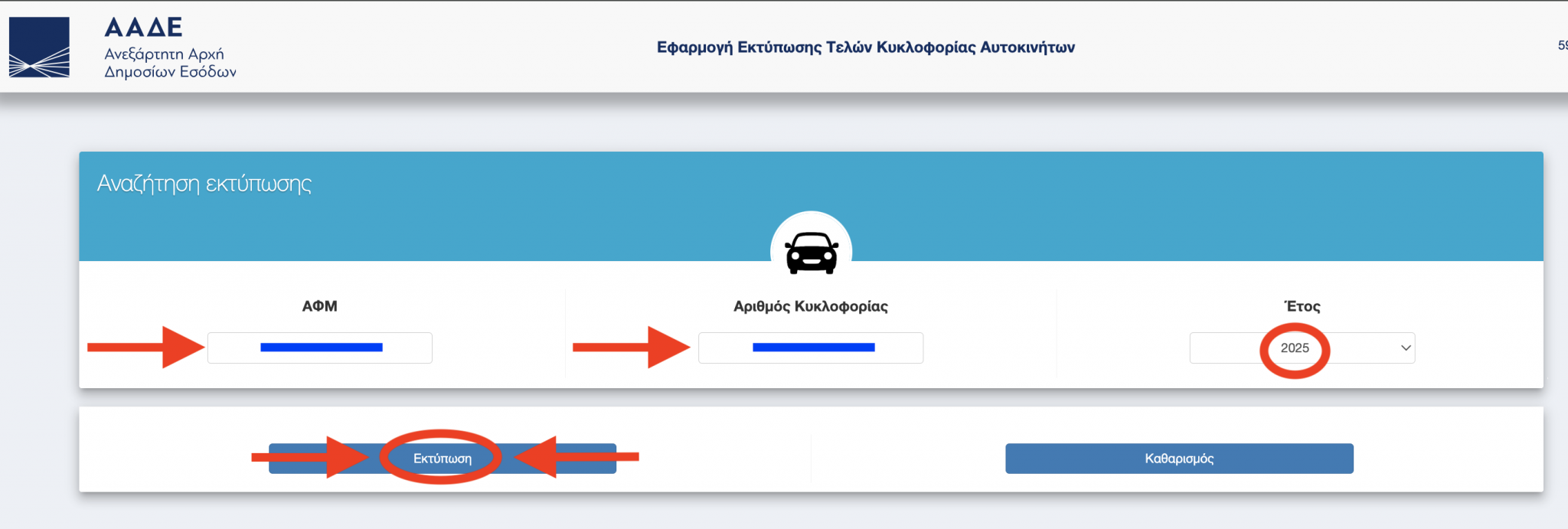Click the chevron arrow of year selector

click(1406, 348)
